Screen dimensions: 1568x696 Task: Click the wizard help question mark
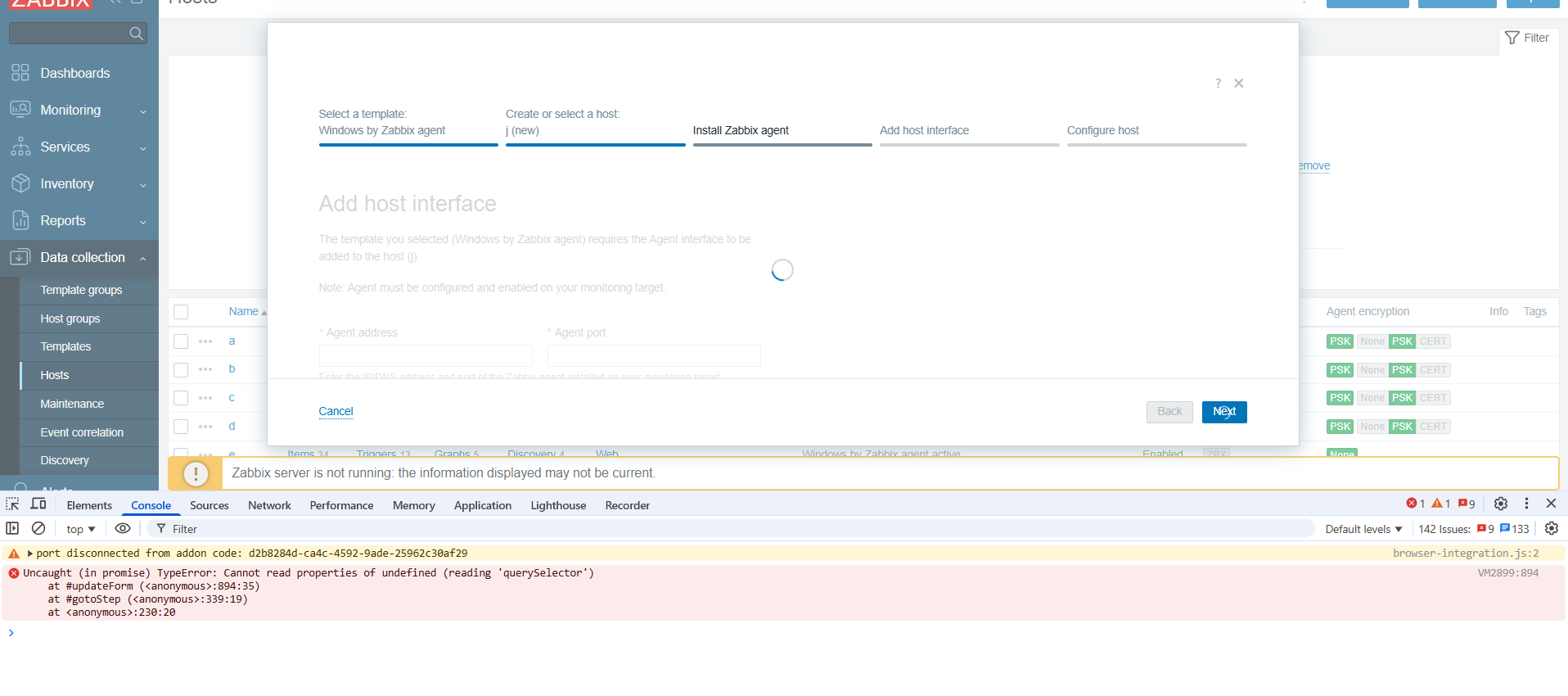[1218, 84]
